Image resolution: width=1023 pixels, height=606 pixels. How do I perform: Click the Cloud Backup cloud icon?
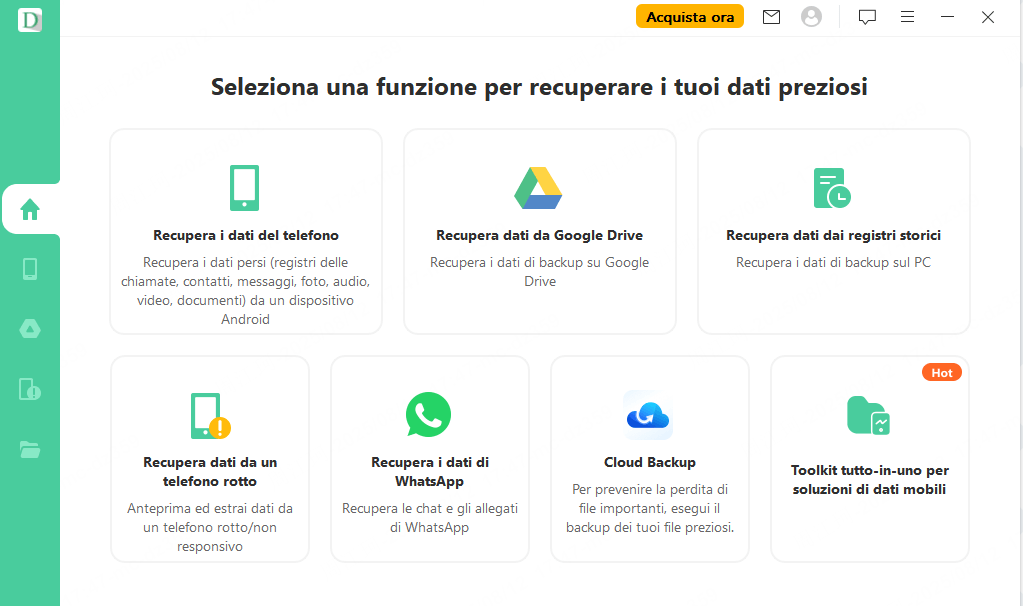click(648, 415)
